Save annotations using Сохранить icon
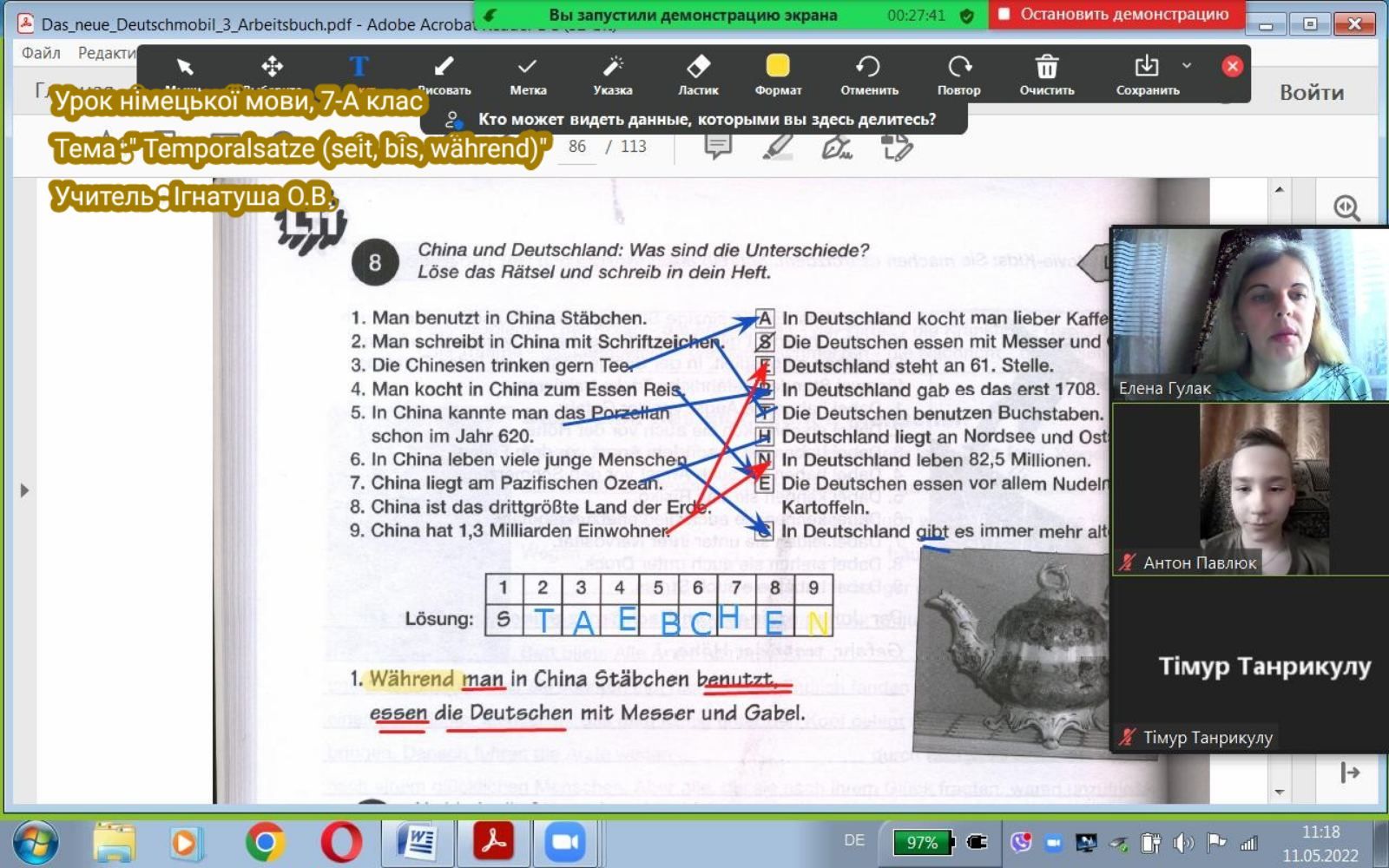Viewport: 1389px width, 868px height. click(1146, 68)
